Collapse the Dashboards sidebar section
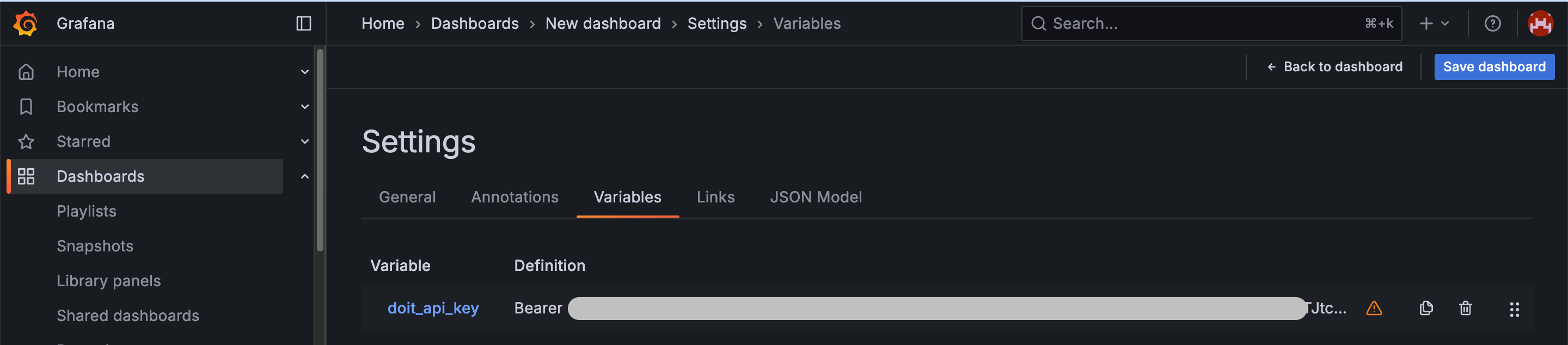 [x=304, y=176]
